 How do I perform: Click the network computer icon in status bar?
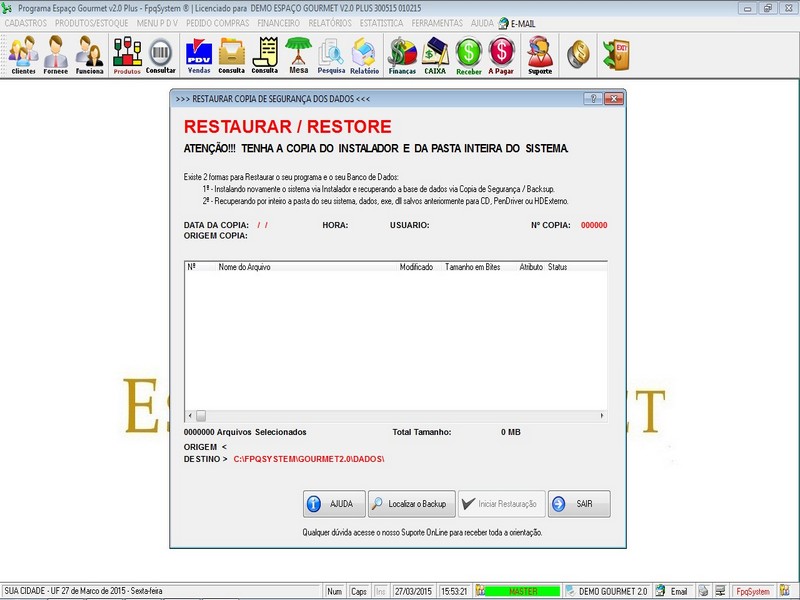(x=720, y=591)
